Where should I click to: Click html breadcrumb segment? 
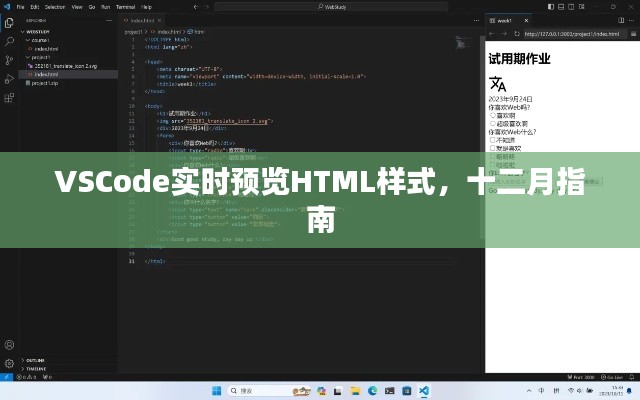(x=196, y=31)
